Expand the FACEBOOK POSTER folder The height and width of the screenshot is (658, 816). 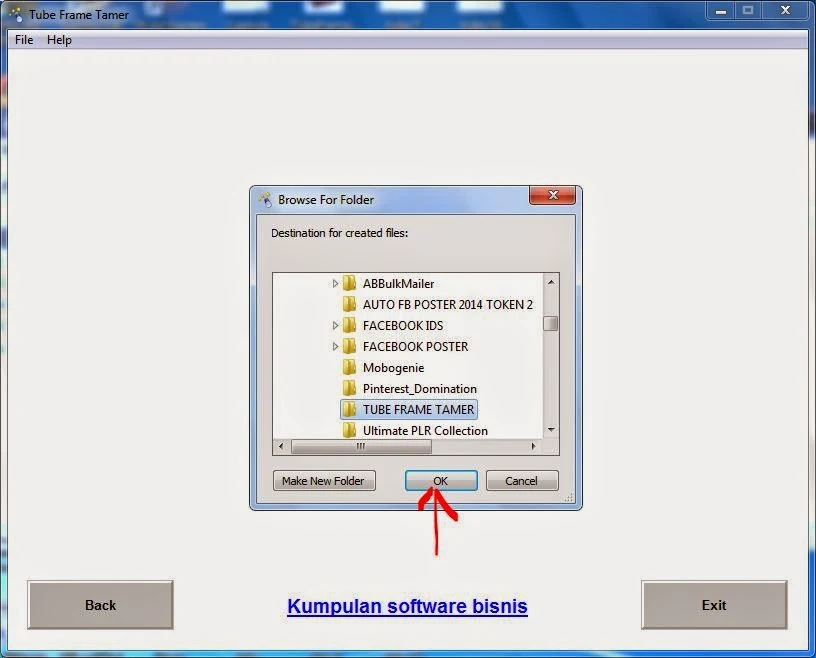[335, 346]
